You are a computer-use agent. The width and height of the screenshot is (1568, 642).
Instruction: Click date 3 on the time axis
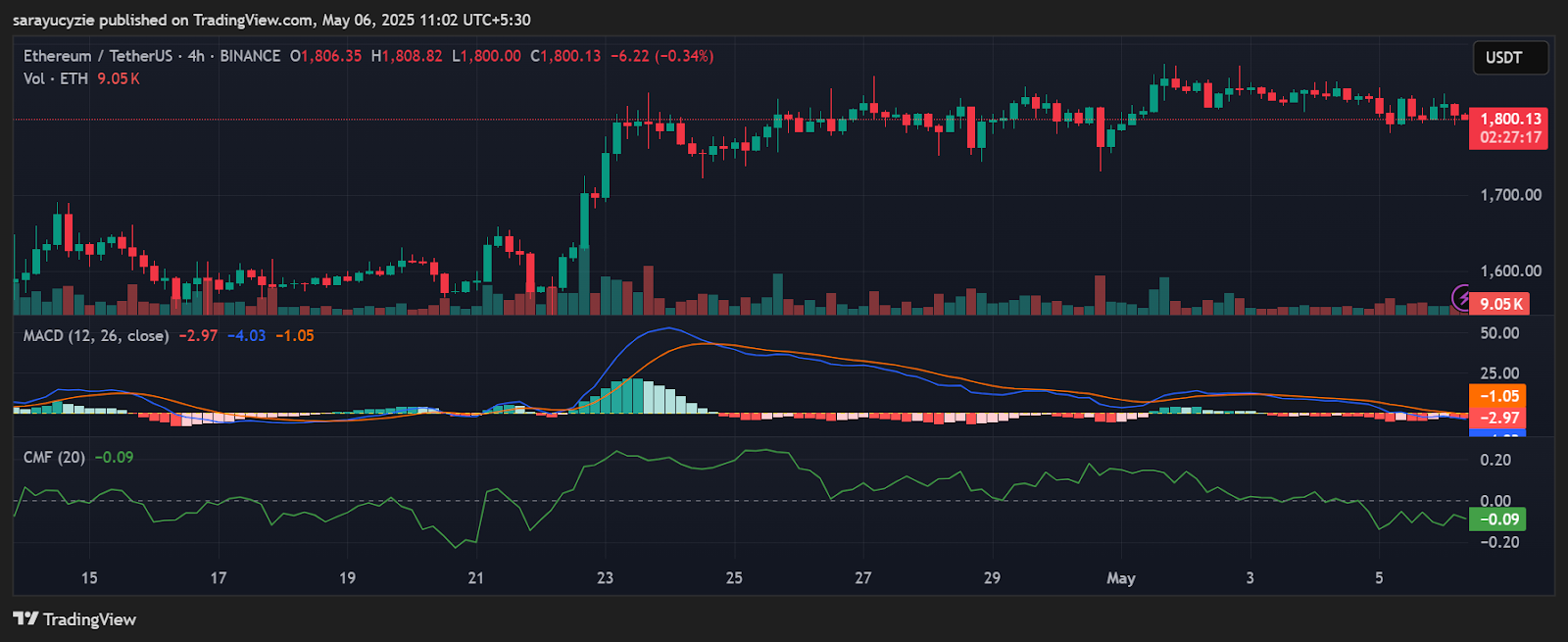click(x=1249, y=578)
